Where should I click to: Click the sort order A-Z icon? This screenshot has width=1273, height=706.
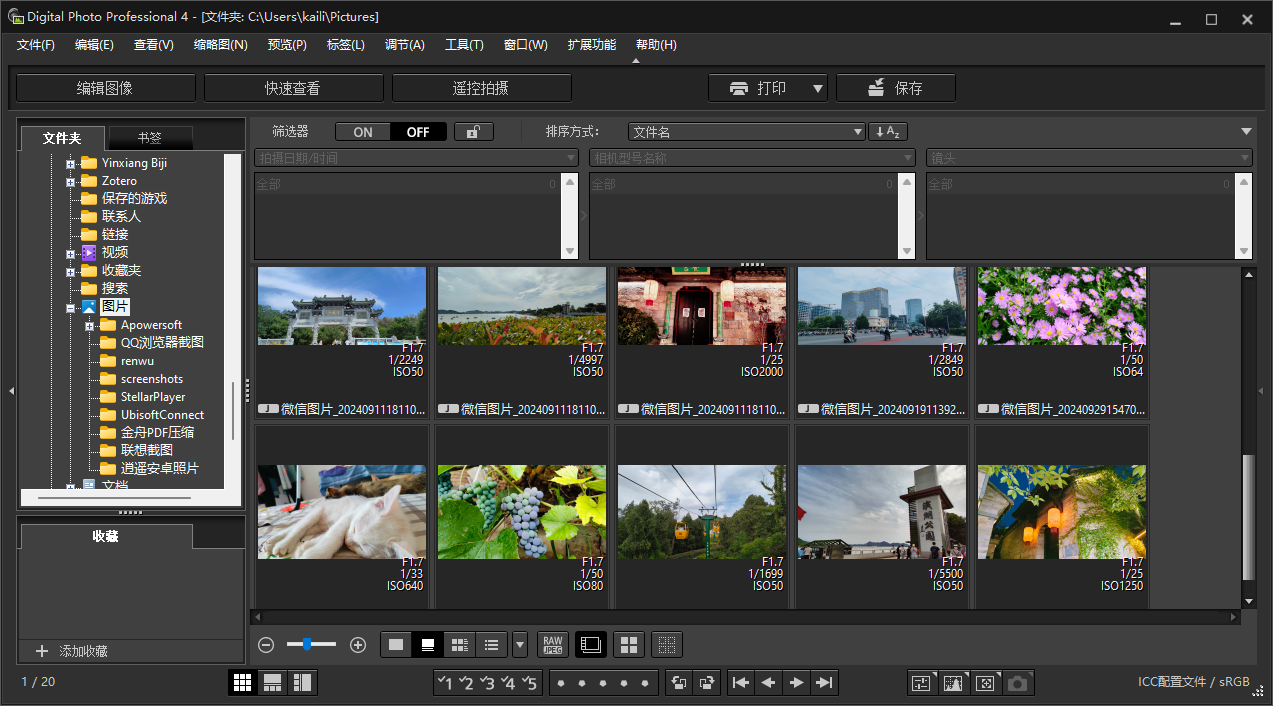click(888, 132)
